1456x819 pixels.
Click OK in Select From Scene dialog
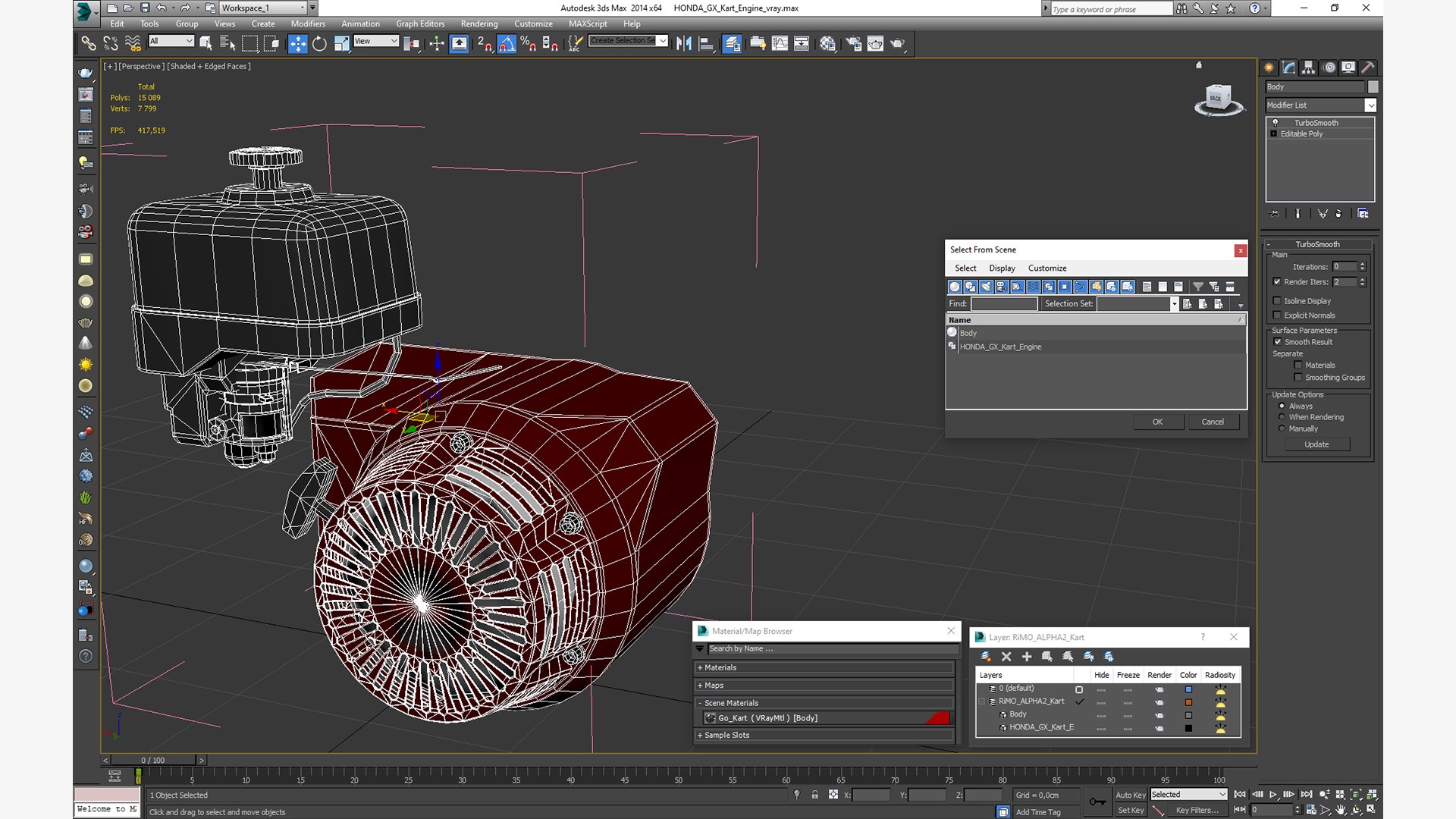pyautogui.click(x=1158, y=422)
